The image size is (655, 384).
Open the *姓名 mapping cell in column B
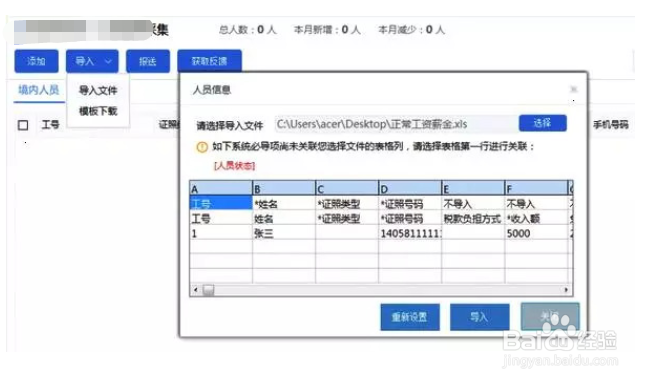tap(284, 203)
